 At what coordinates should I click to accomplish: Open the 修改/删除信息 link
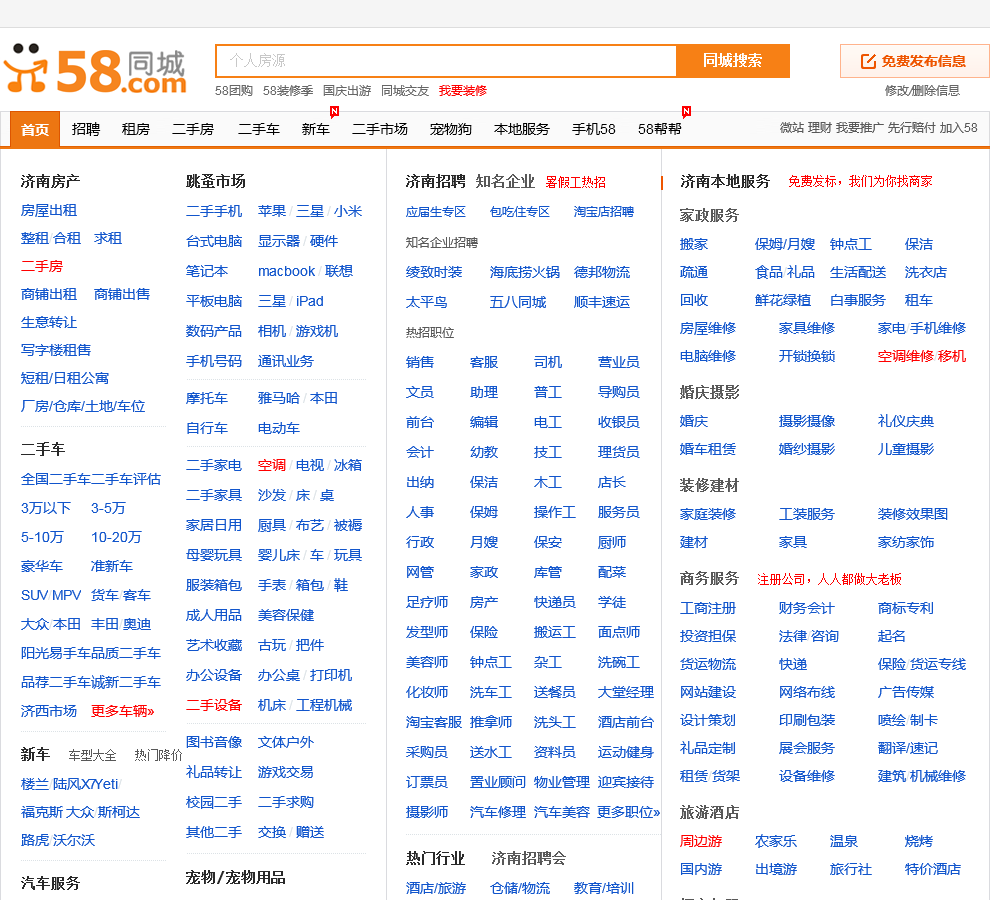tap(922, 91)
